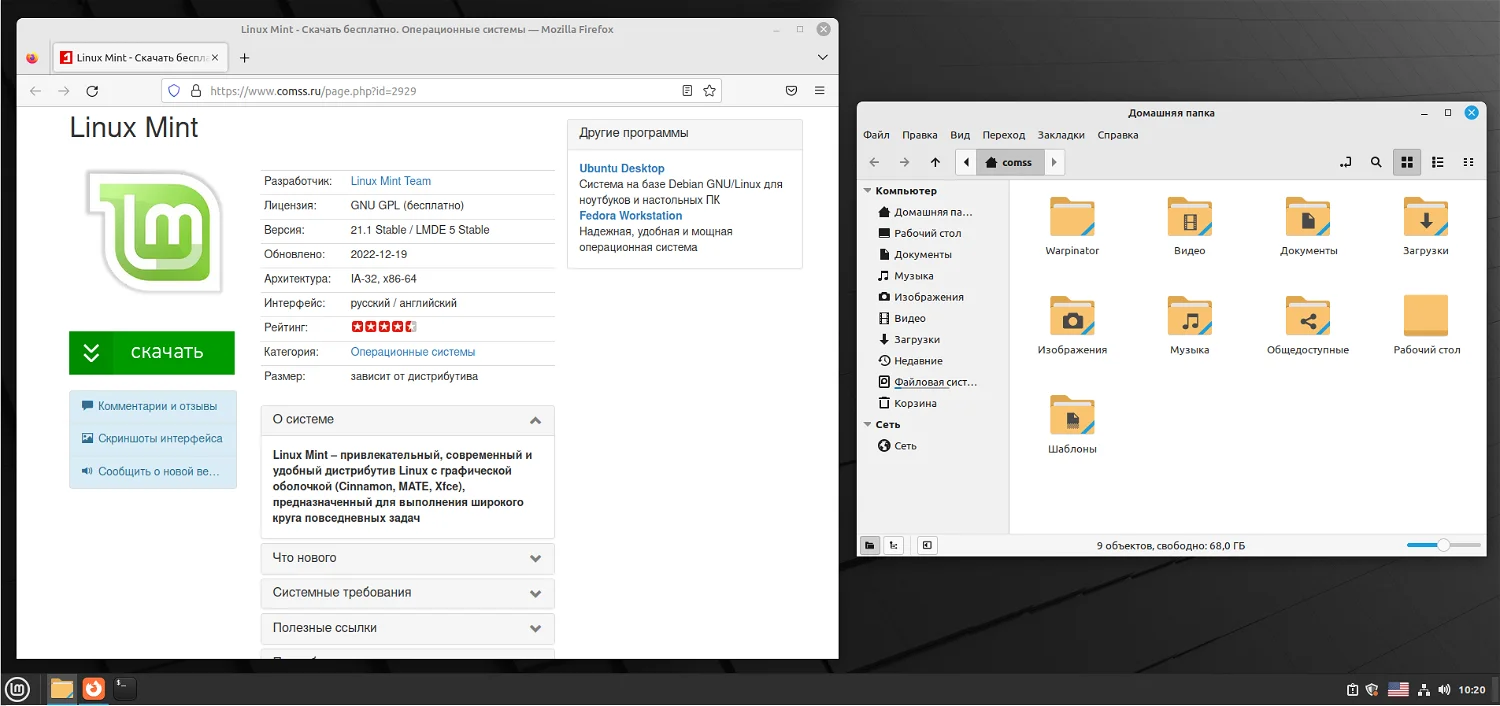This screenshot has width=1500, height=706.
Task: Switch to compact view in Nemo
Action: 1468,161
